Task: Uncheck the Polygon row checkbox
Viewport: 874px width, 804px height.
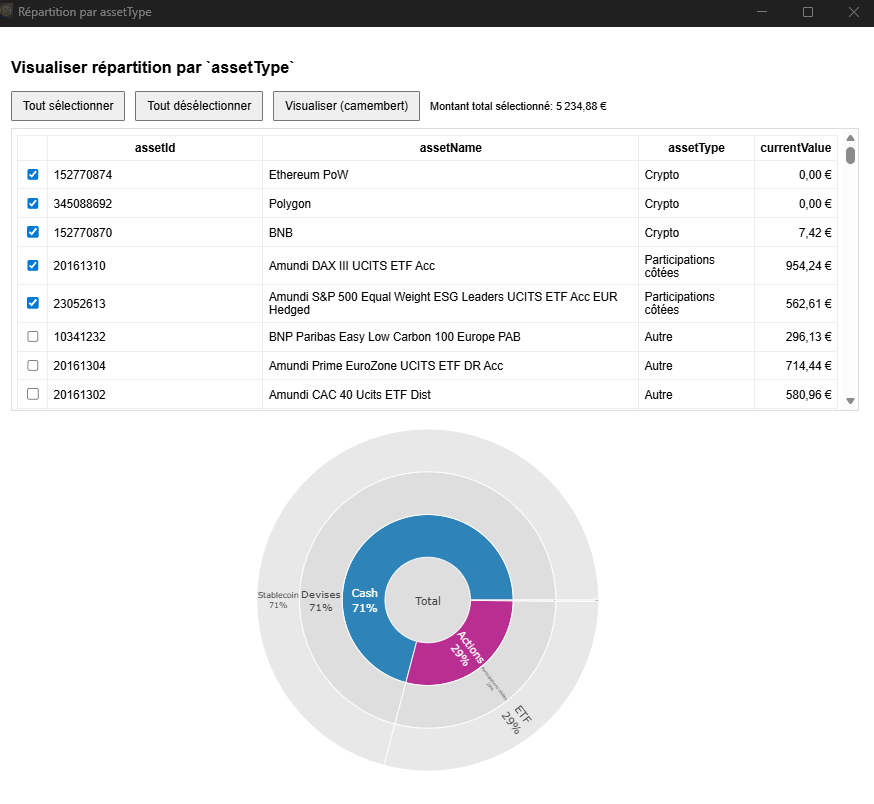Action: point(33,204)
